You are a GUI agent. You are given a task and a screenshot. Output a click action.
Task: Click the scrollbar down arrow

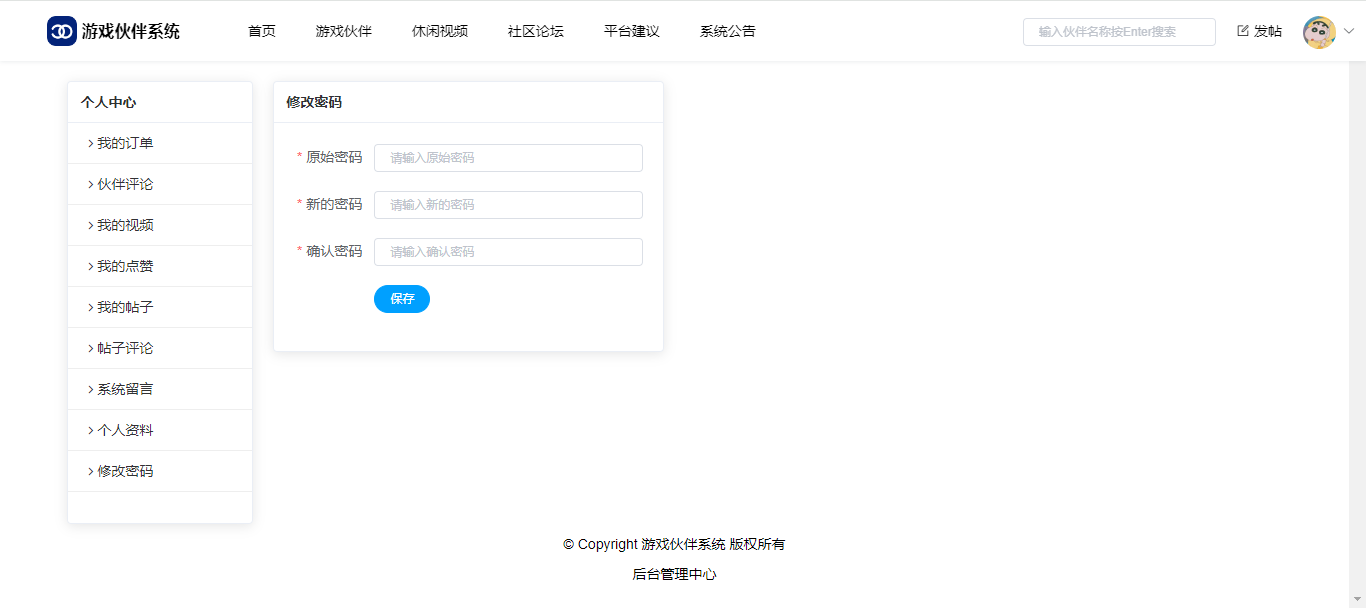click(x=1357, y=599)
